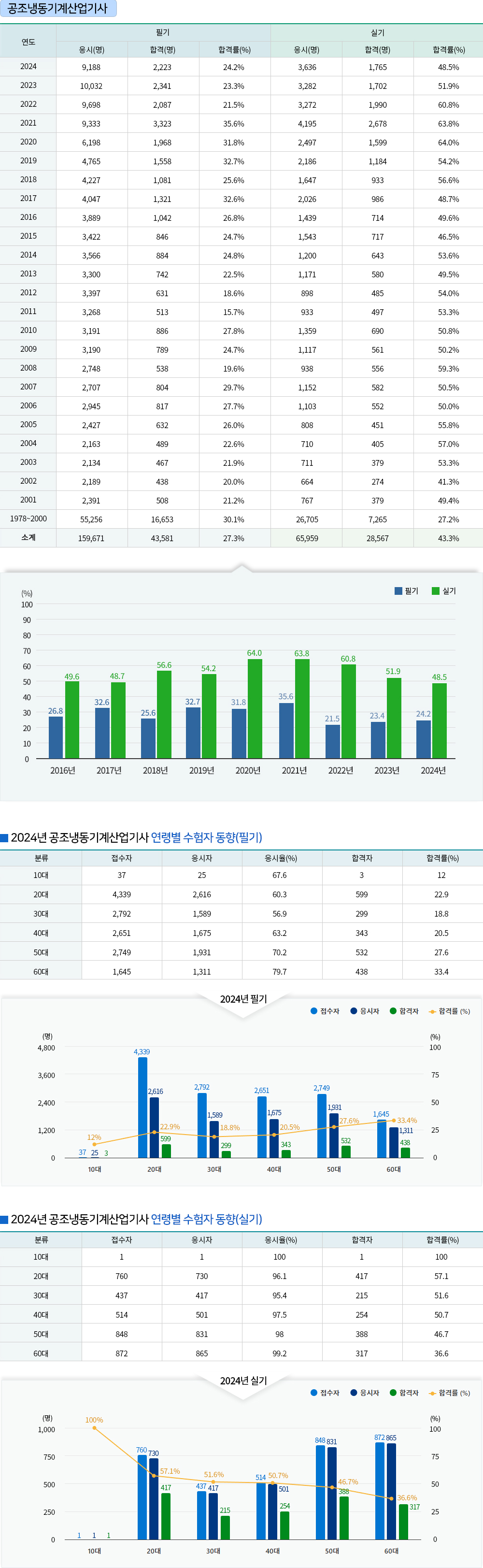The width and height of the screenshot is (483, 1568).
Task: Click the green 실기 legend swatch in yearly bar chart
Action: click(x=436, y=590)
